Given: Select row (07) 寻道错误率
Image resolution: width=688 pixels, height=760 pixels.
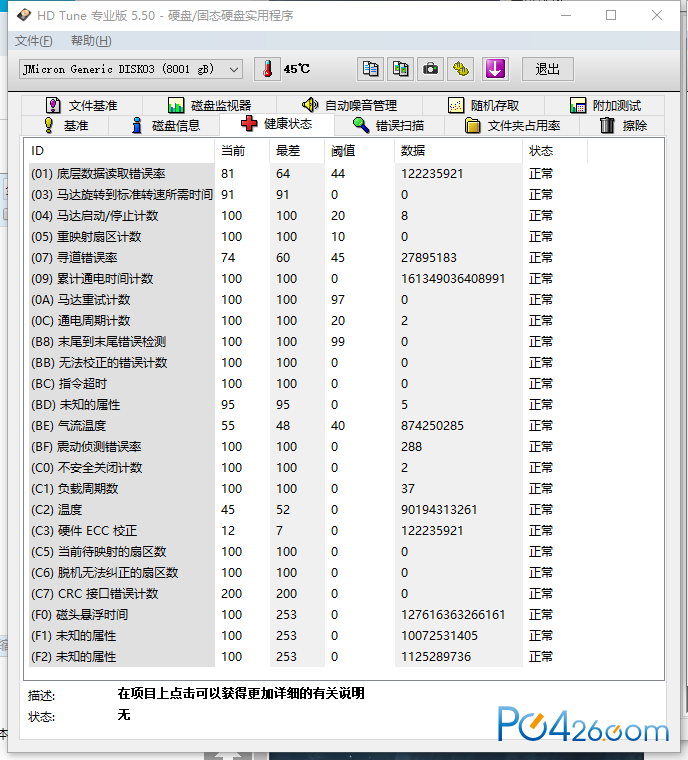Looking at the screenshot, I should point(307,257).
